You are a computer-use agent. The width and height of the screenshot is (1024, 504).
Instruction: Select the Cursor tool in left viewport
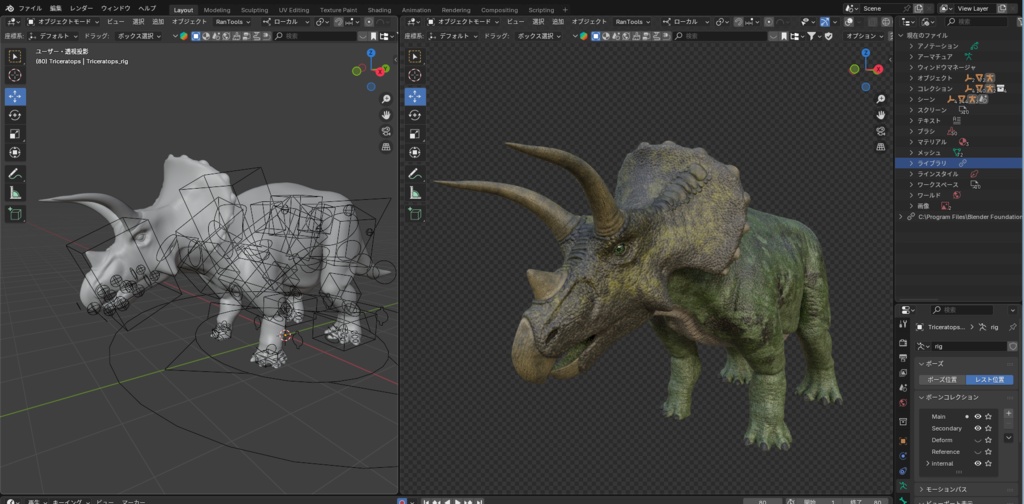point(15,76)
